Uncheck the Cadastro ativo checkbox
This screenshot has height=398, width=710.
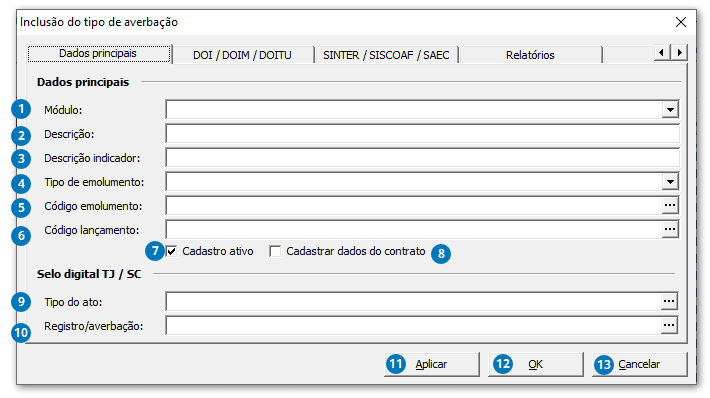click(x=171, y=251)
